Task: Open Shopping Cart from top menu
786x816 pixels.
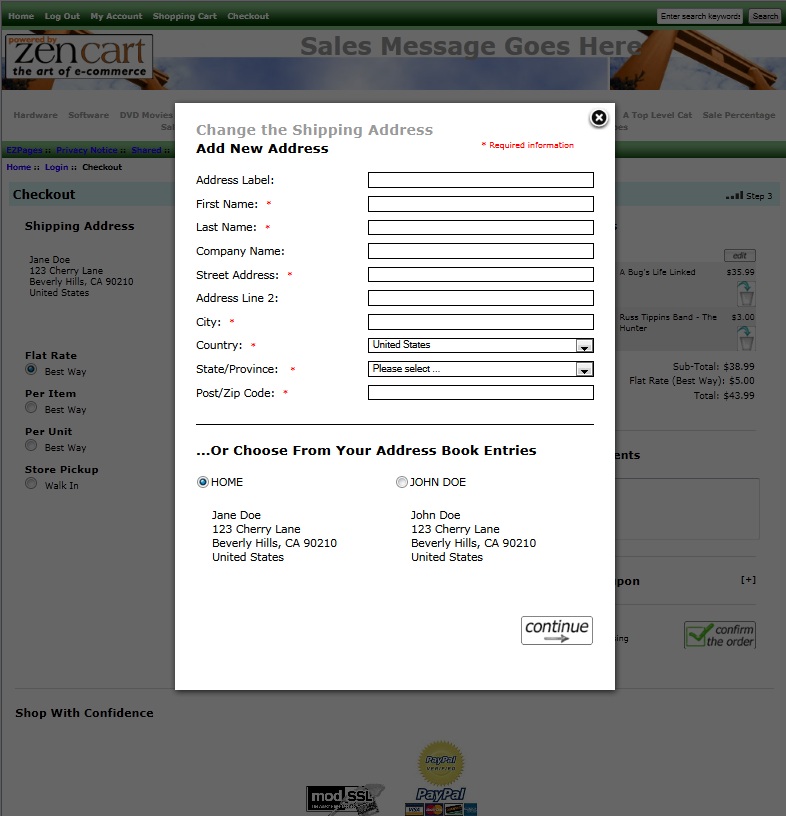Action: [184, 16]
